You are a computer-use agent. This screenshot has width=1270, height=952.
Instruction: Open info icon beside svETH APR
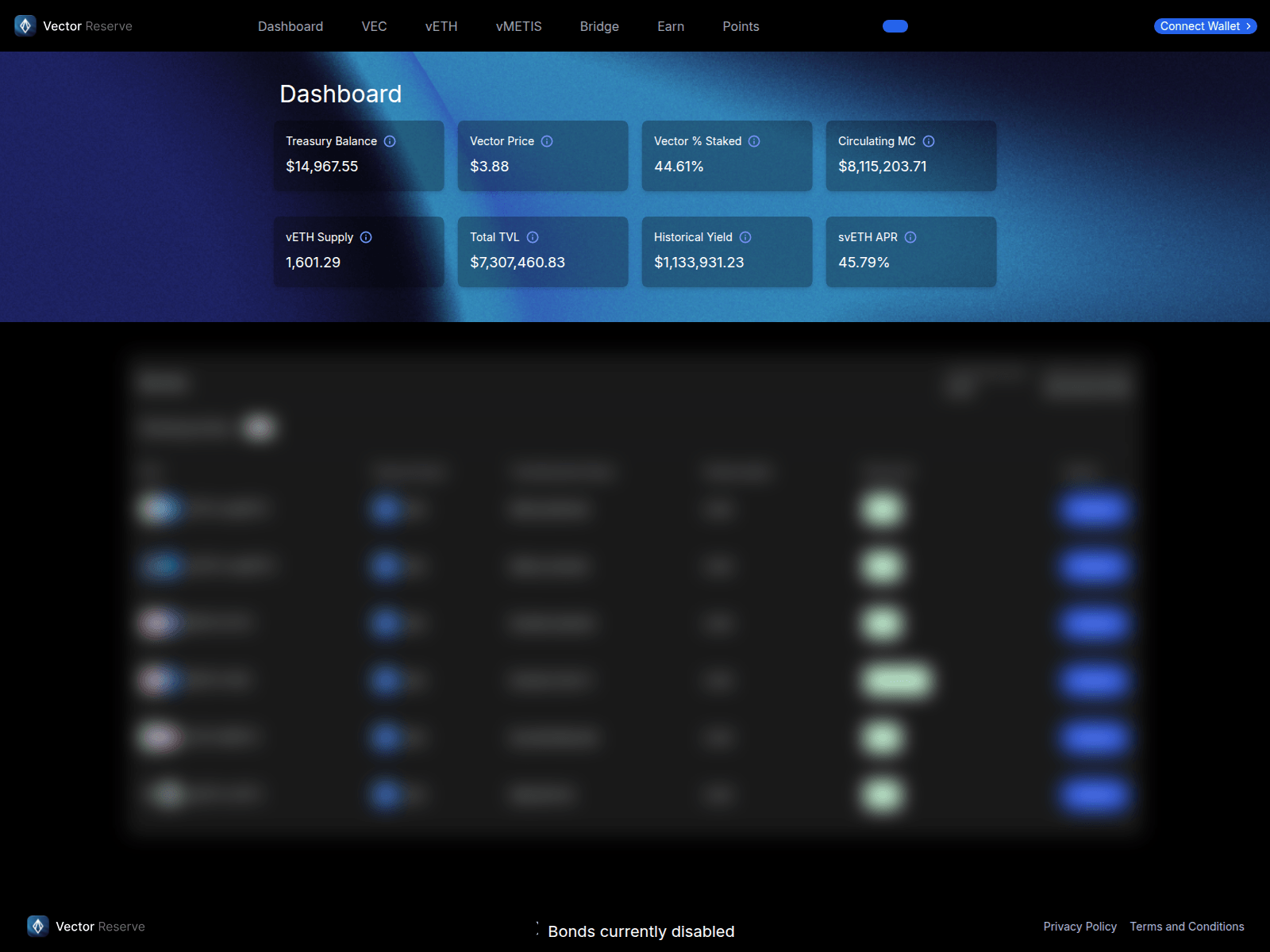[x=910, y=237]
